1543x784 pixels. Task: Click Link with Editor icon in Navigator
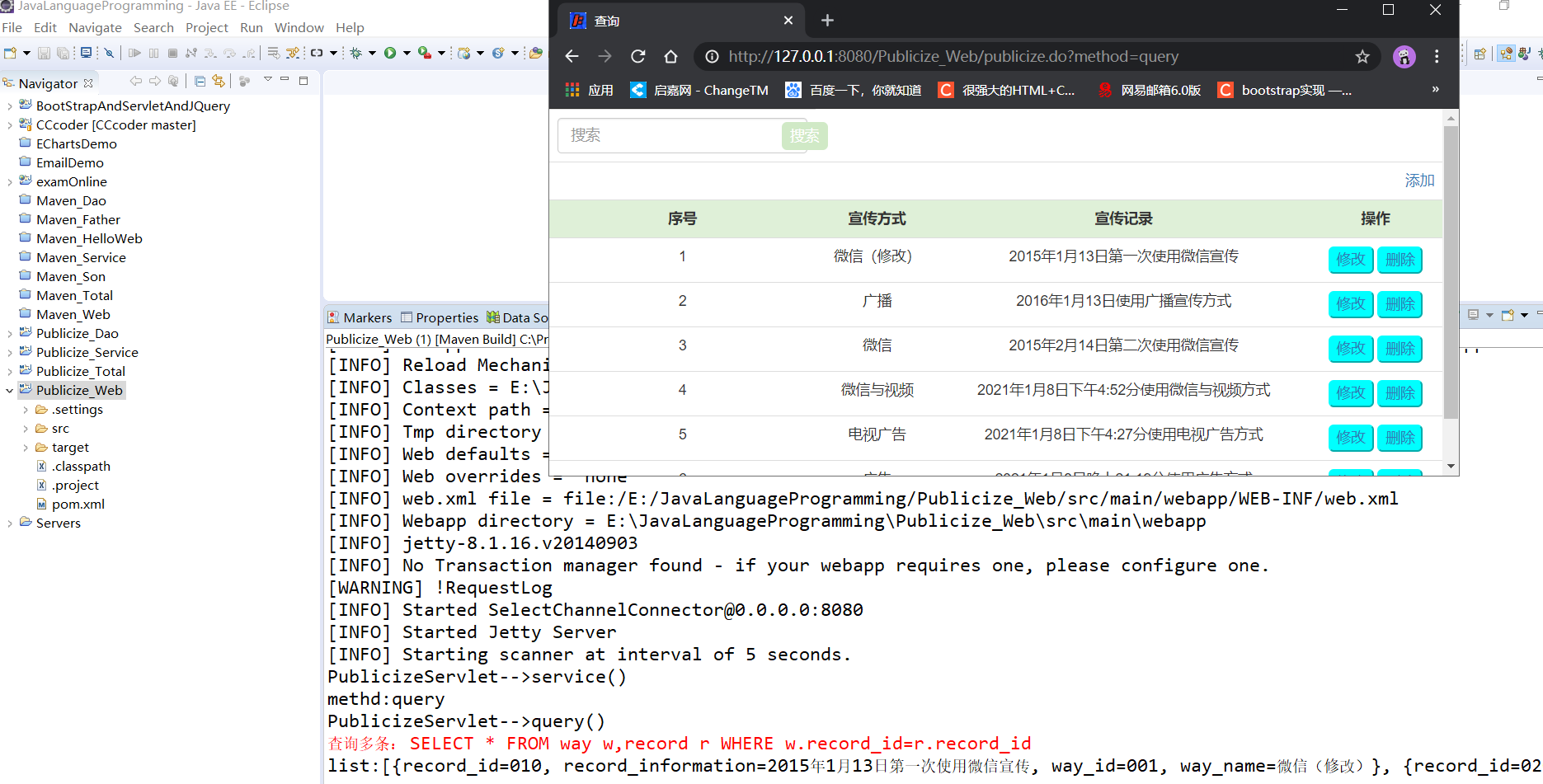219,81
